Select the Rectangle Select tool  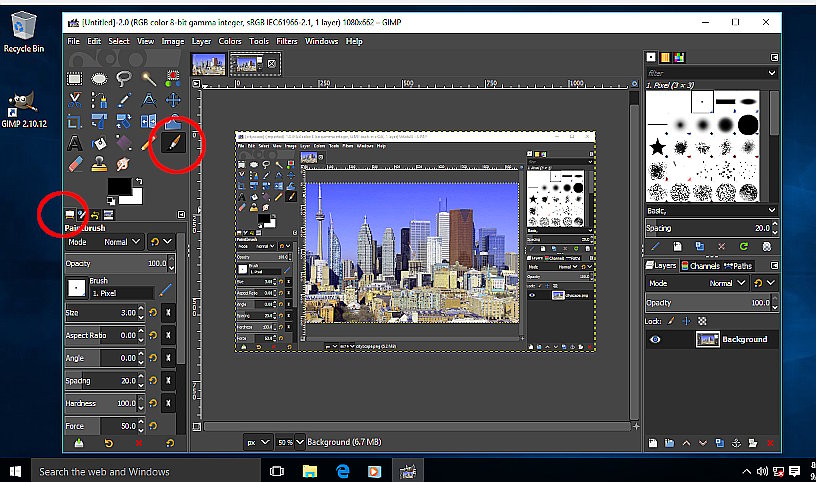click(75, 78)
